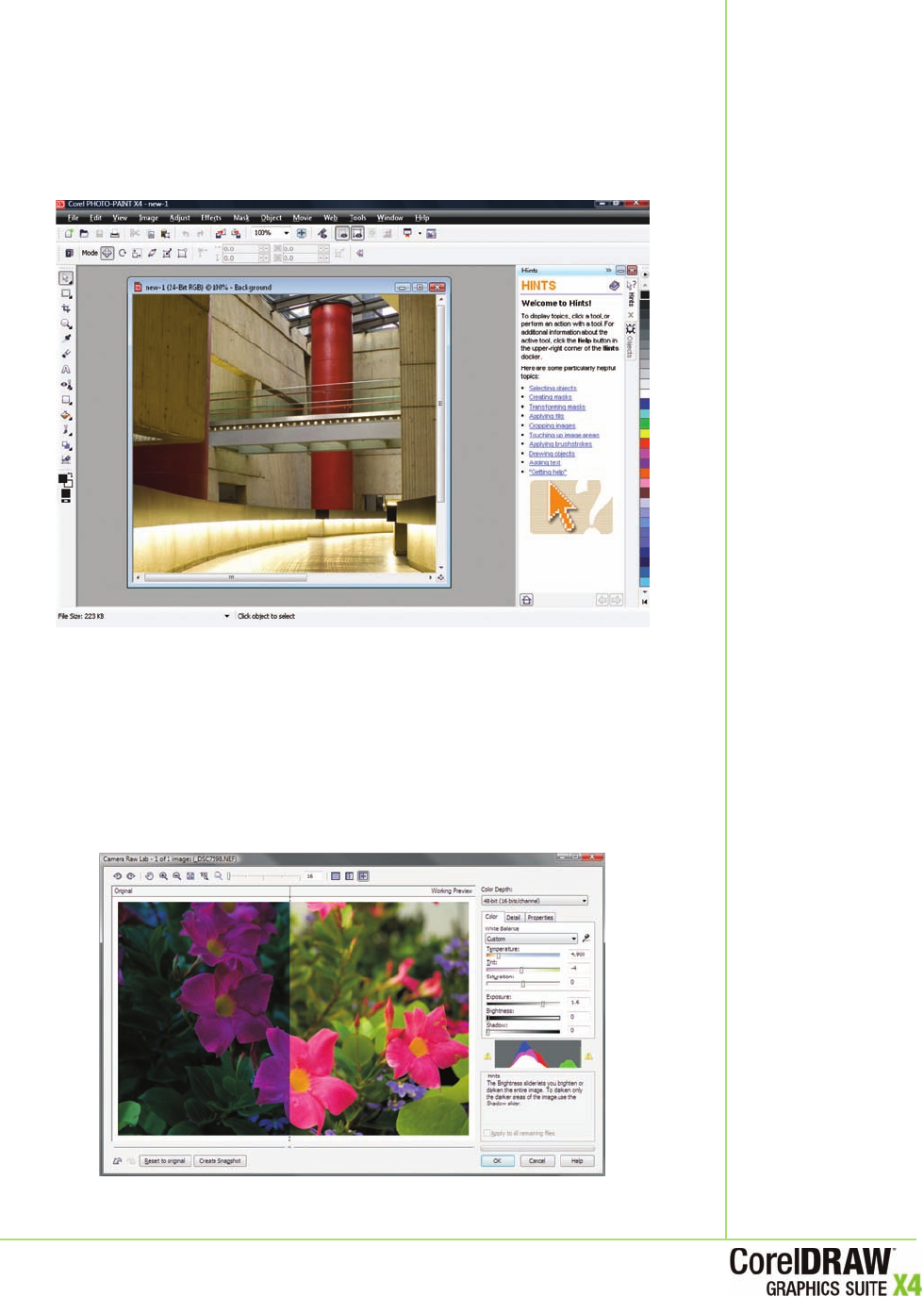
Task: Open the status bar File Size dropdown arrow
Action: (226, 617)
